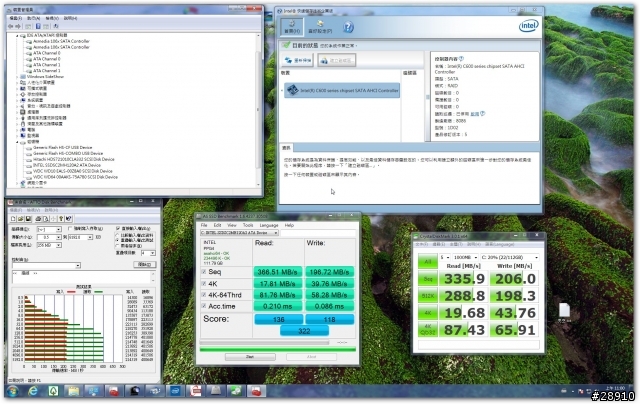Toggle the Acc.time checkbox in AS SSD
Screen dimensions: 640x404
pos(204,306)
